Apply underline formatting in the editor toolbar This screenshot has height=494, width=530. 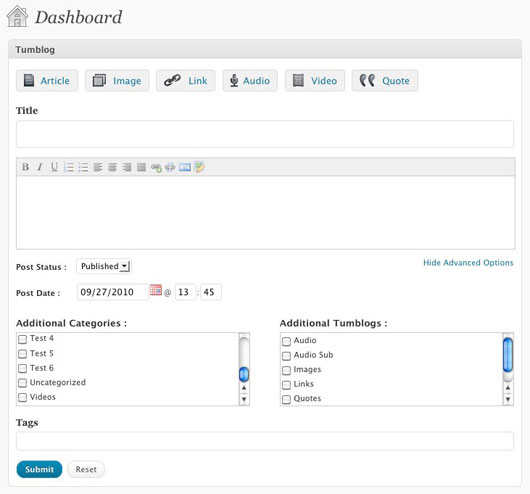click(x=54, y=167)
